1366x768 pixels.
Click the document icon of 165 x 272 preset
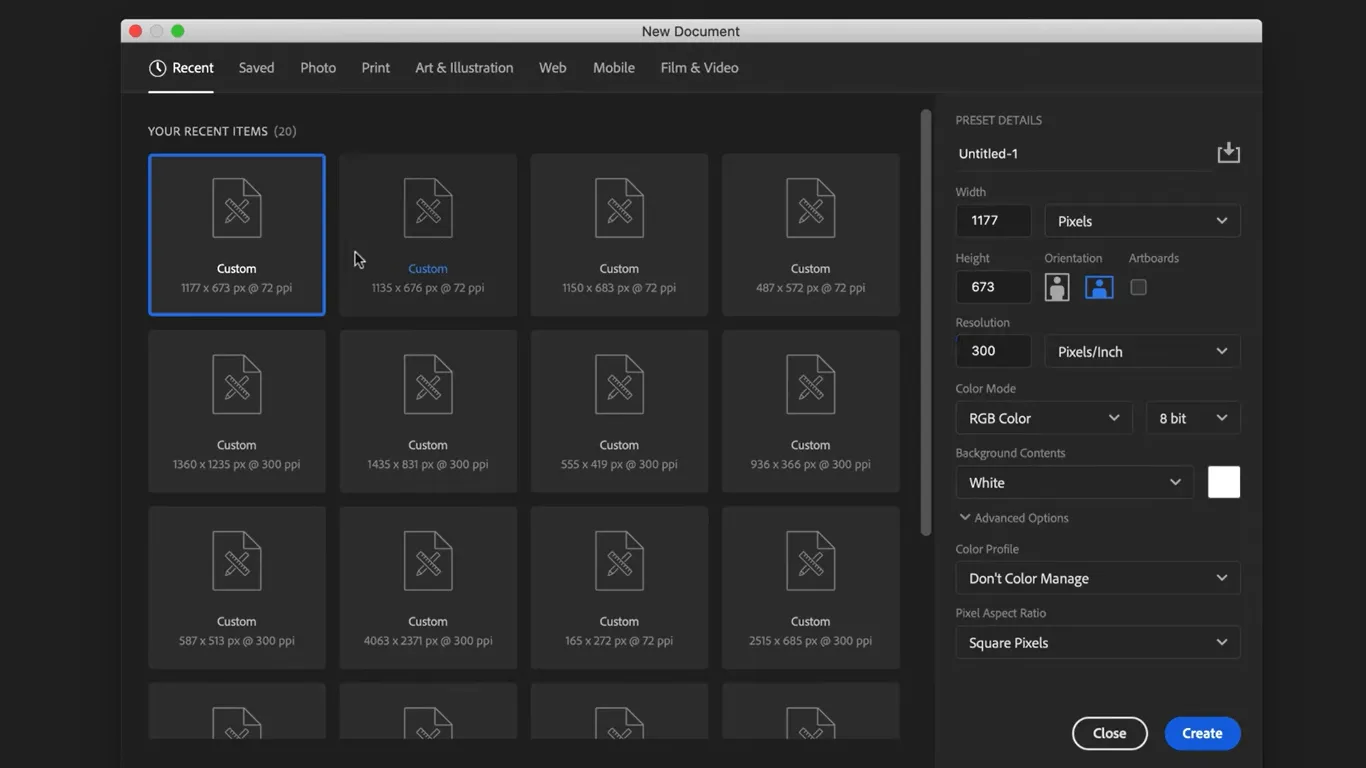[619, 561]
